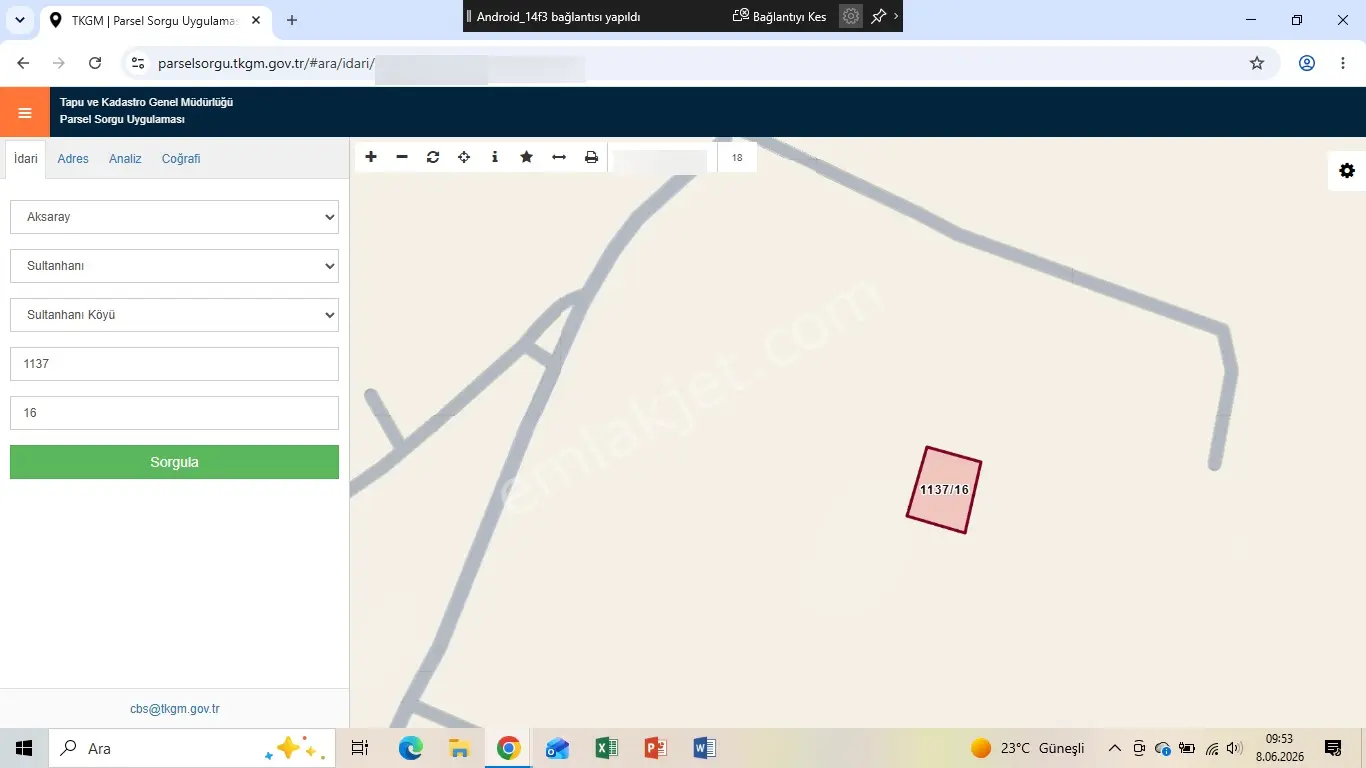Open the tab search chevron
This screenshot has width=1366, height=768.
[x=19, y=20]
